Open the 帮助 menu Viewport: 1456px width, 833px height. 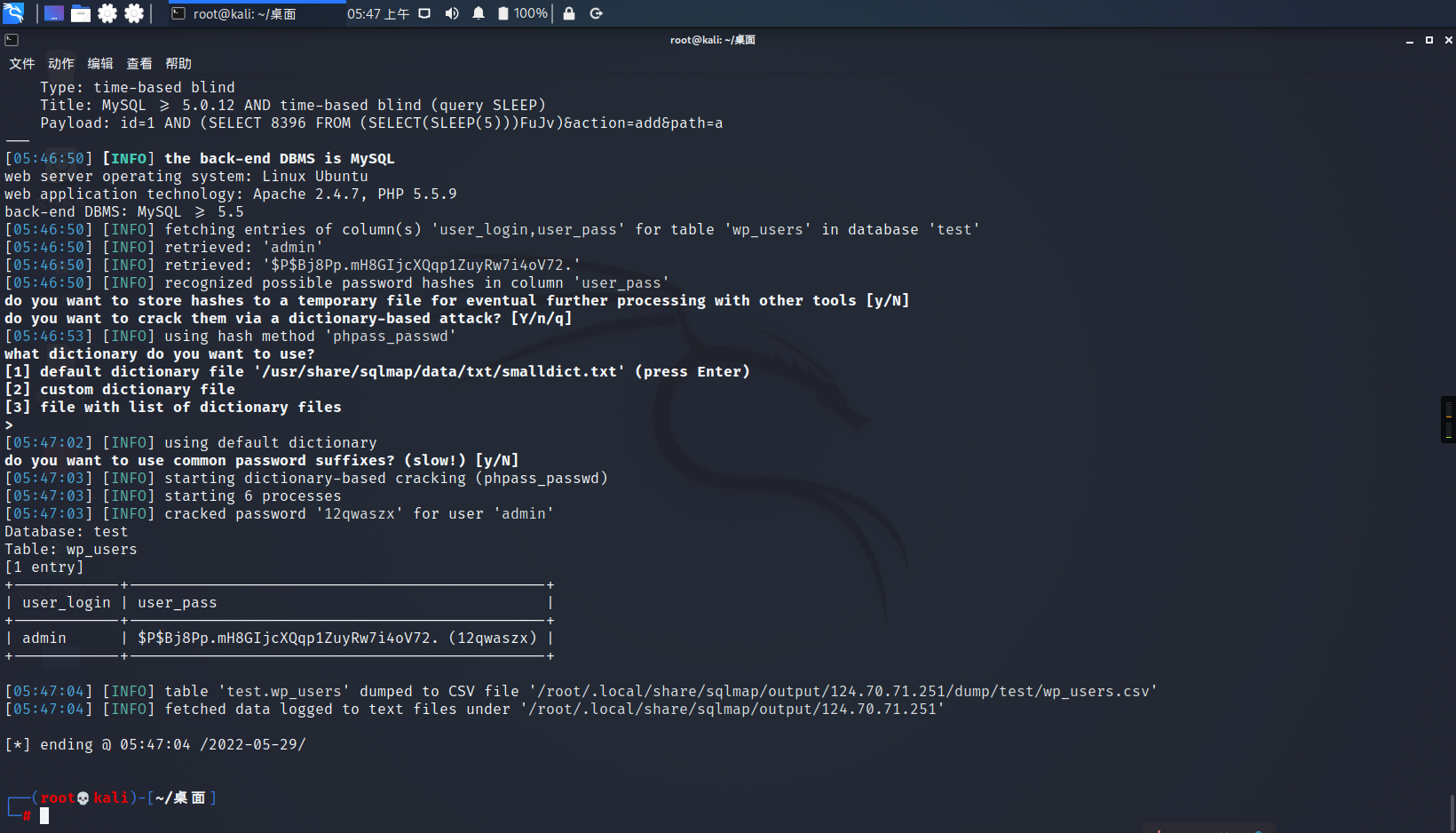tap(178, 63)
